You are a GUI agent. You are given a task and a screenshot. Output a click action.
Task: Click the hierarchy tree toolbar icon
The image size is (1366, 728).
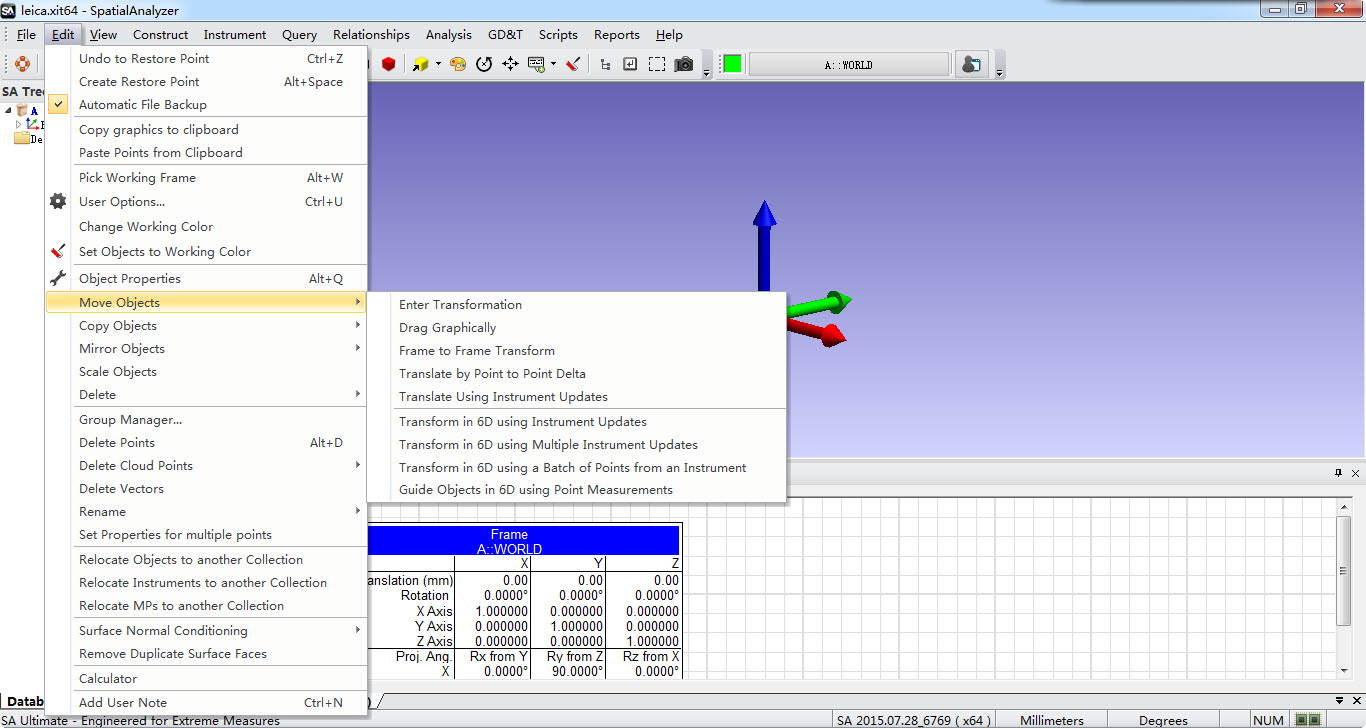(x=605, y=64)
